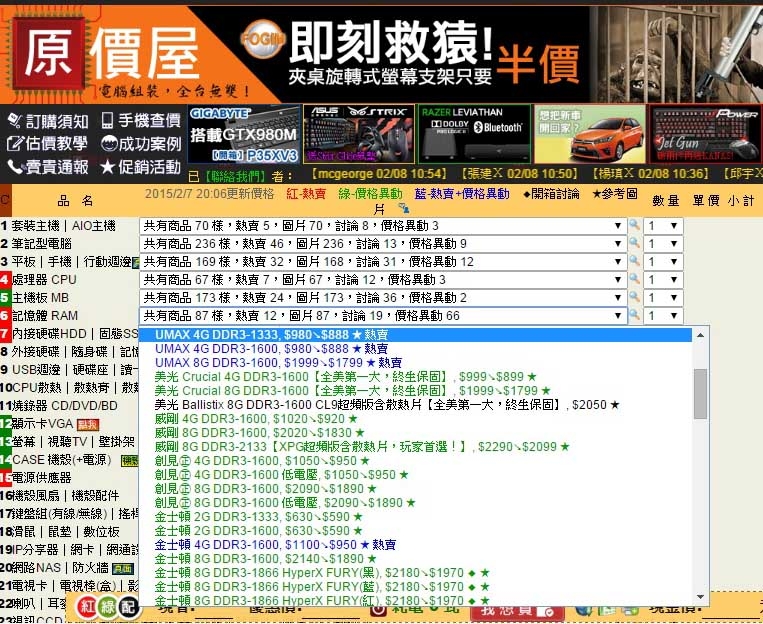
Task: Expand the 主機板 MB product dropdown
Action: click(383, 298)
